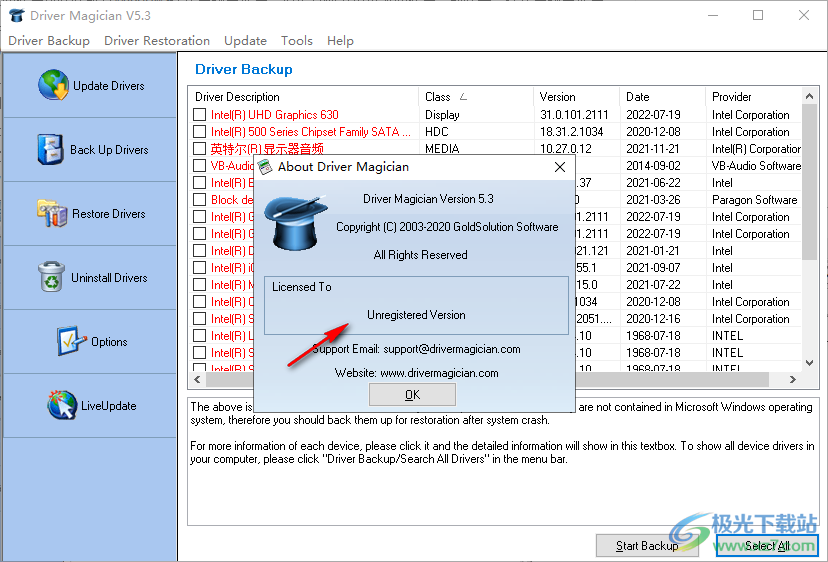Click the 2014-09-02 date cell
Viewport: 828px width, 562px height.
click(x=653, y=165)
